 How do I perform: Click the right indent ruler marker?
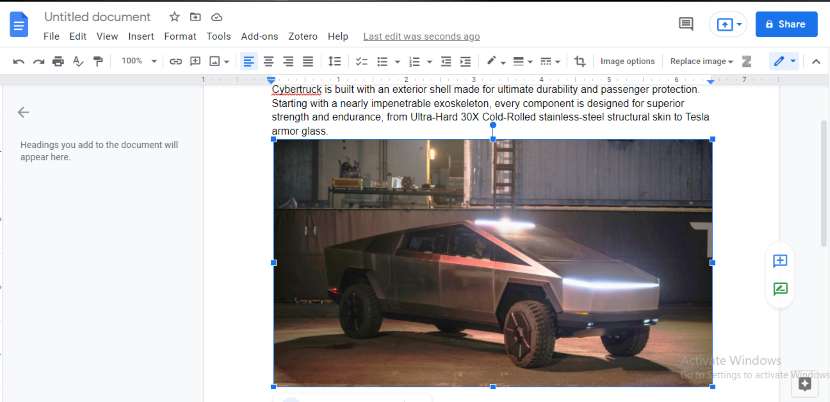[x=711, y=81]
